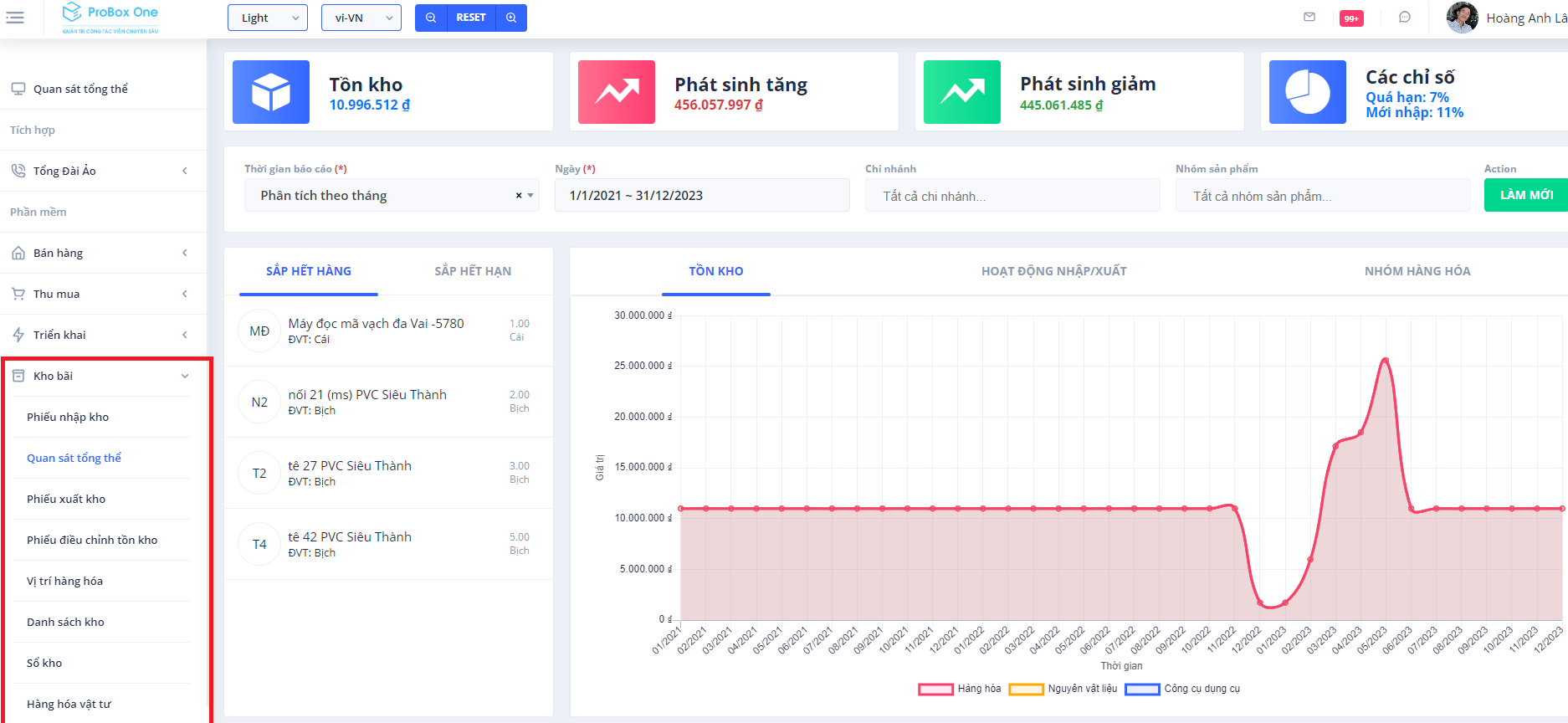Toggle the Hàng hóa legend series
This screenshot has height=723, width=1568.
click(960, 689)
